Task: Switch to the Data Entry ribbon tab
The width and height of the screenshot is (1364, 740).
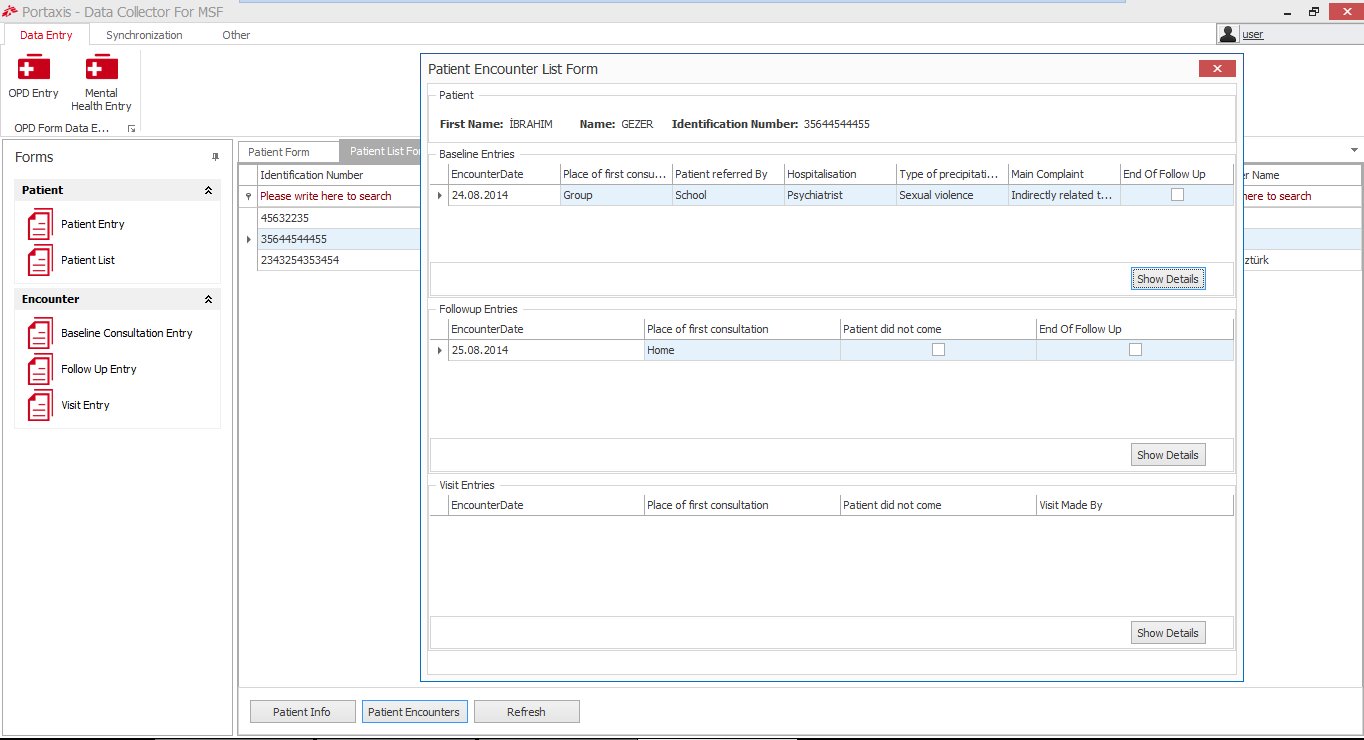Action: click(x=46, y=35)
